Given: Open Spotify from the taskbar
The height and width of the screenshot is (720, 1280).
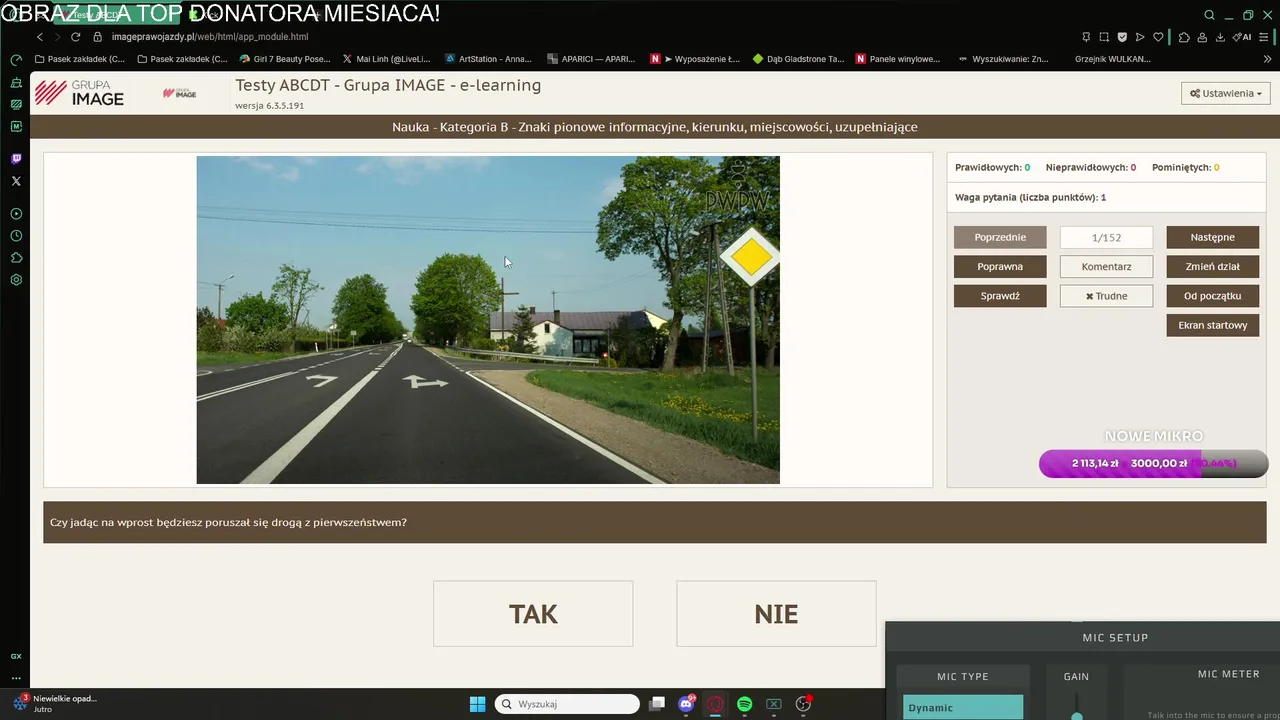Looking at the screenshot, I should click(745, 704).
